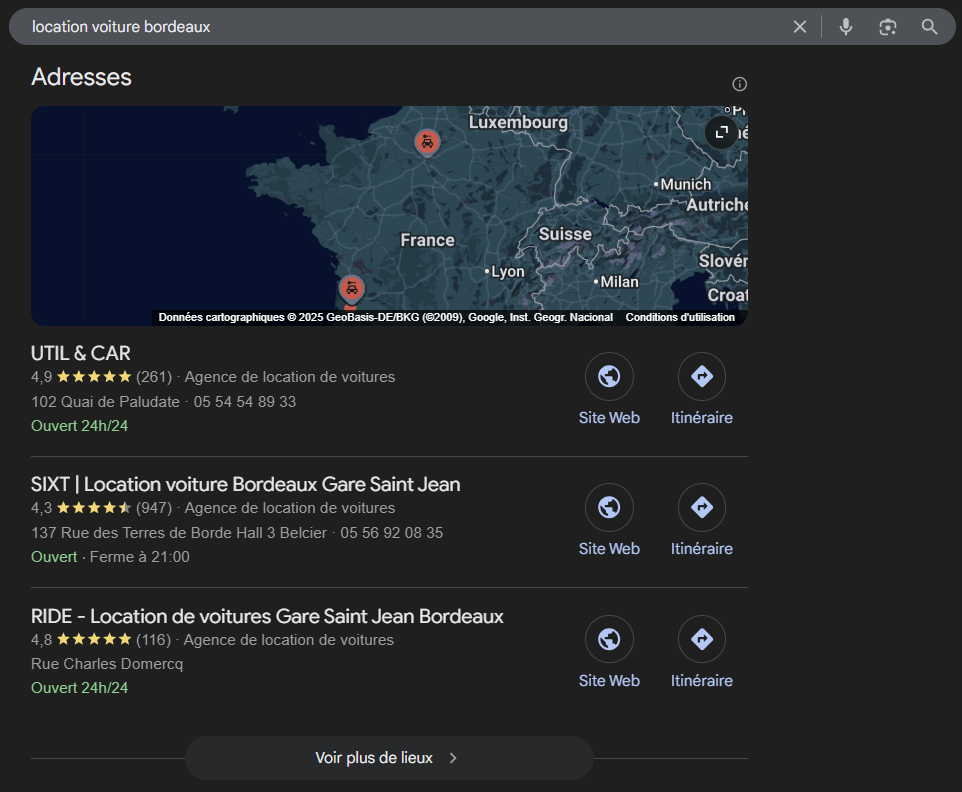
Task: Open the Voir plus de lieux list
Action: tap(389, 758)
